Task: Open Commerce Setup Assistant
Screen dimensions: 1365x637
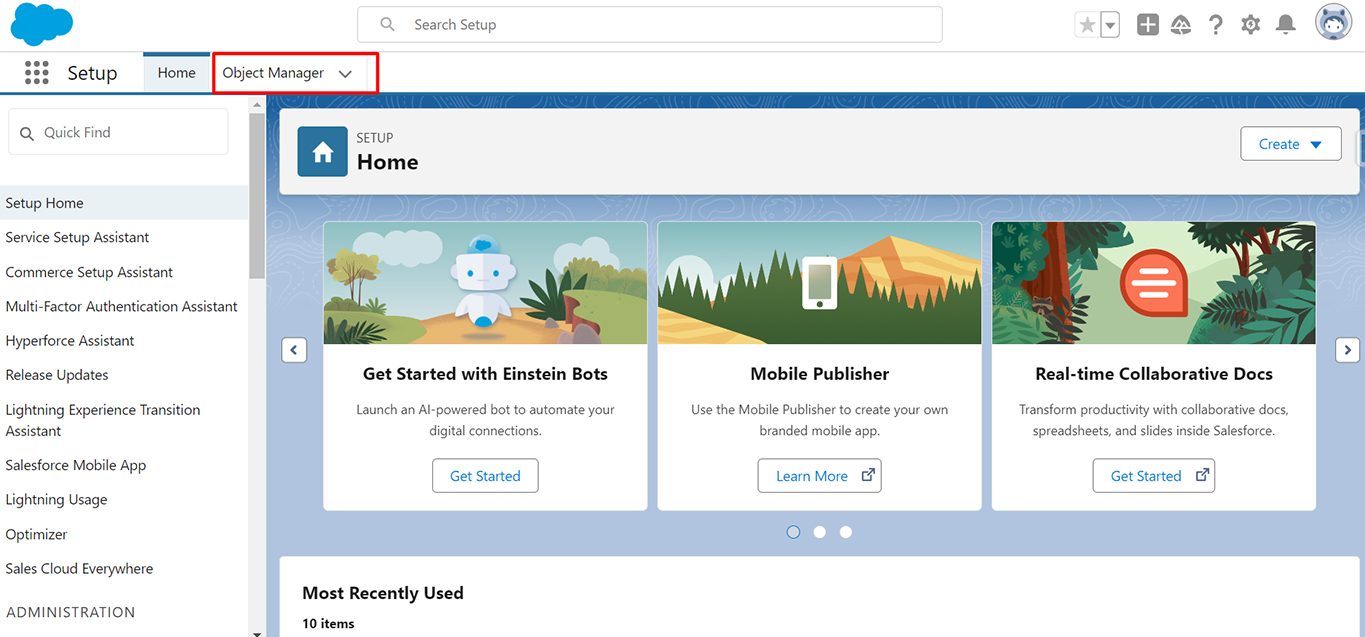Action: coord(89,272)
